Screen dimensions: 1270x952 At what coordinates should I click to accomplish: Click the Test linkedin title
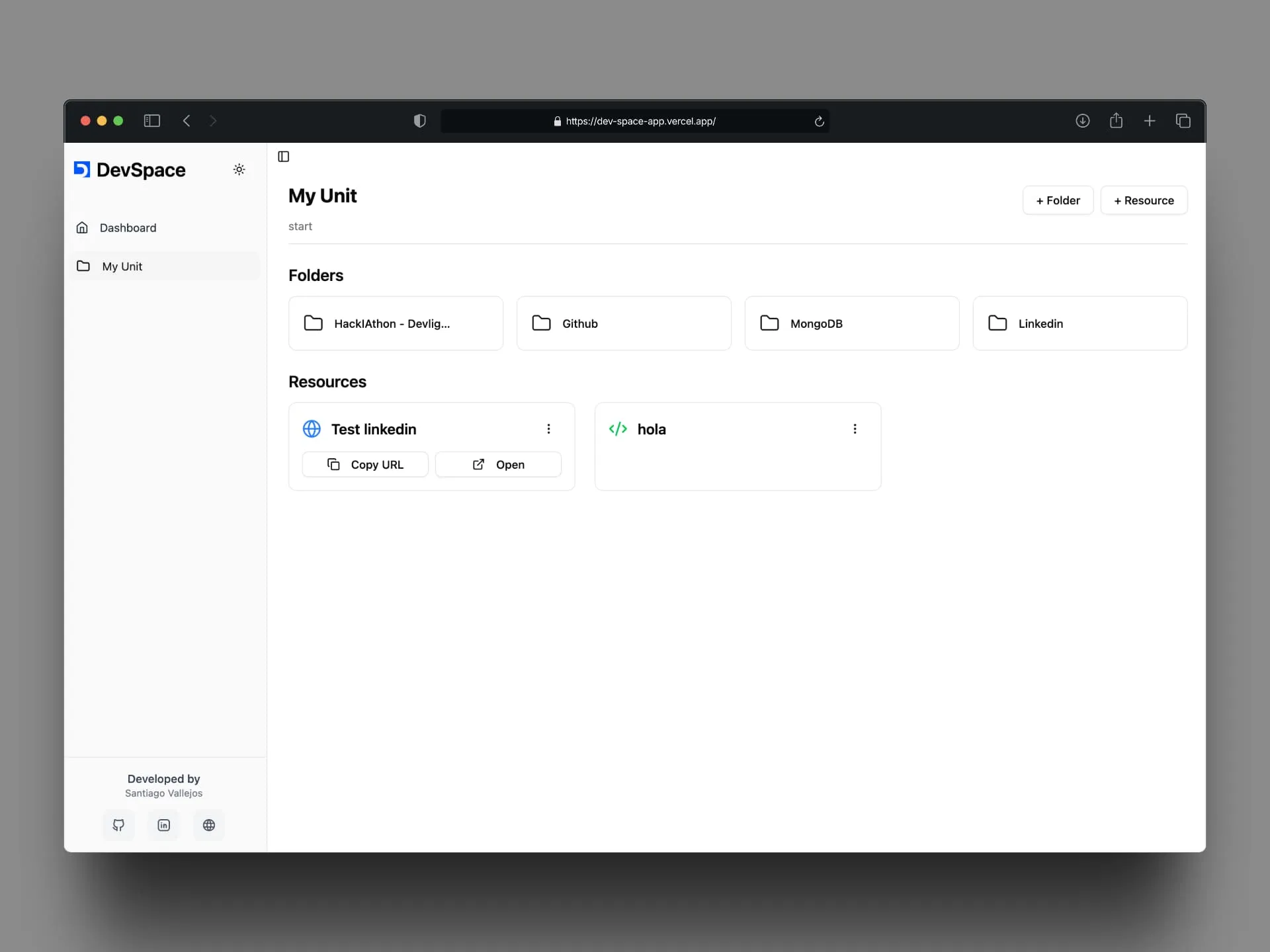point(374,430)
